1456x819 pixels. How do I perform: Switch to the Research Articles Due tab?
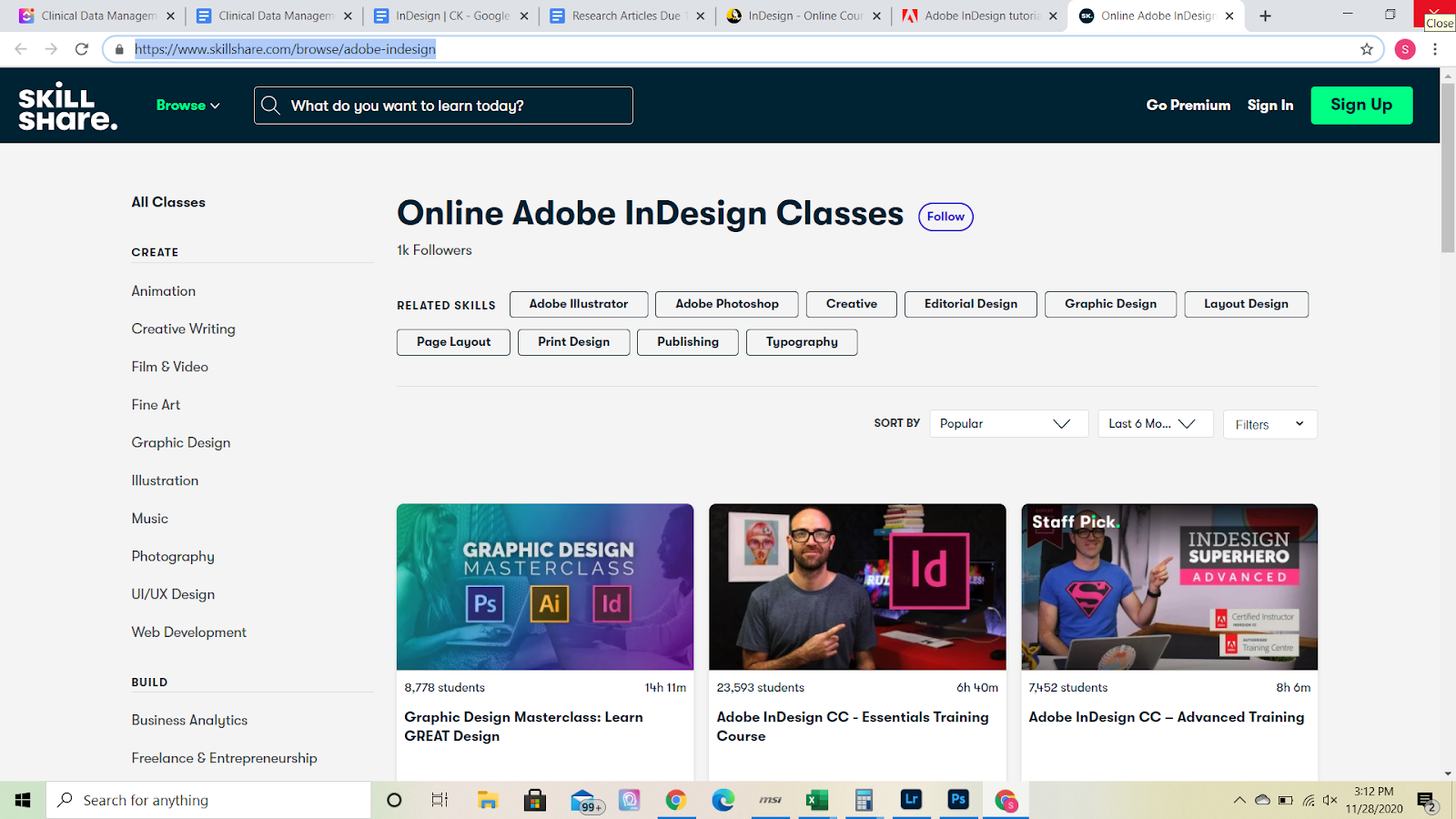(625, 15)
